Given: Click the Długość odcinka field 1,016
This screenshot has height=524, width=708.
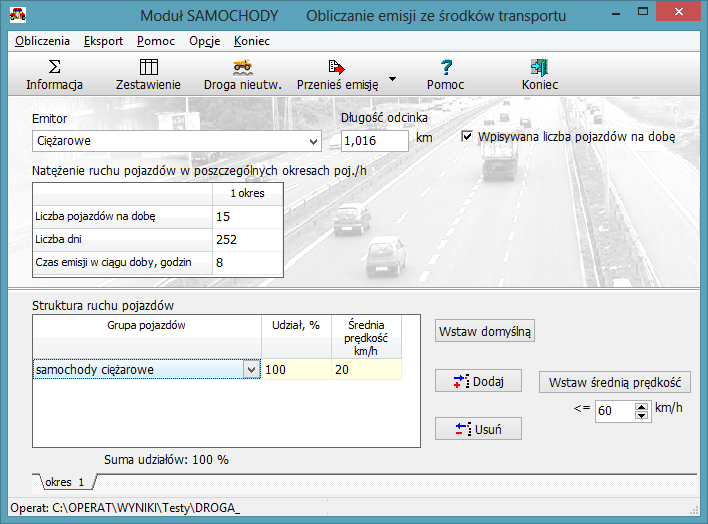Looking at the screenshot, I should click(375, 141).
